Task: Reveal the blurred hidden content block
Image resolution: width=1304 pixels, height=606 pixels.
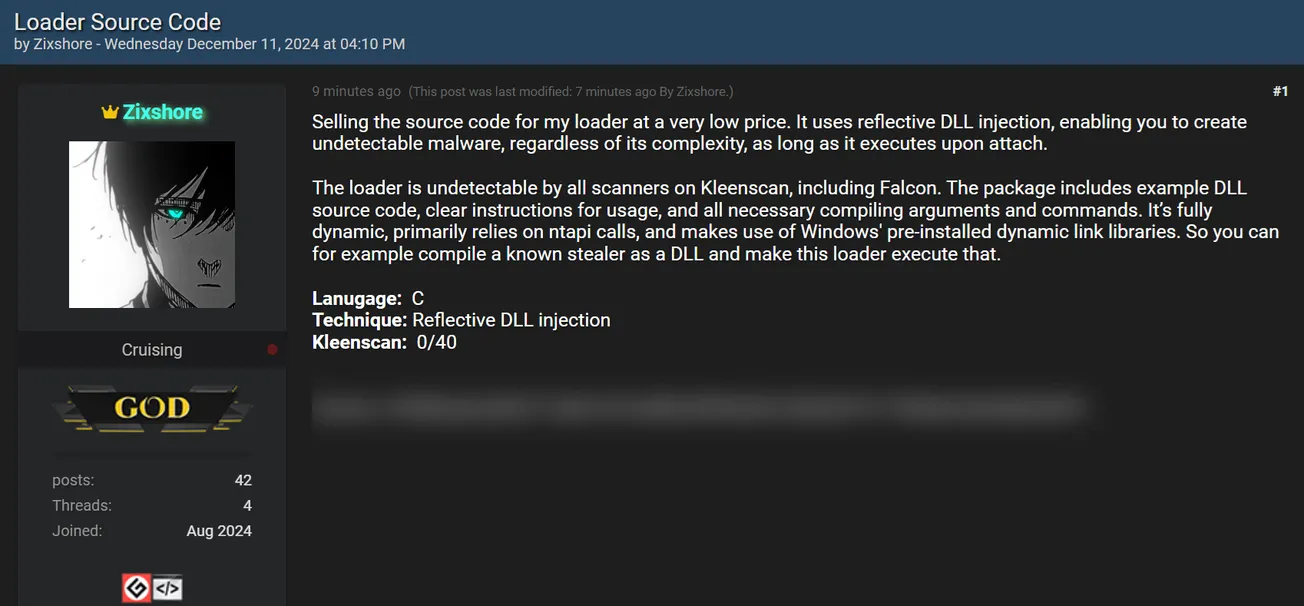Action: (x=700, y=407)
